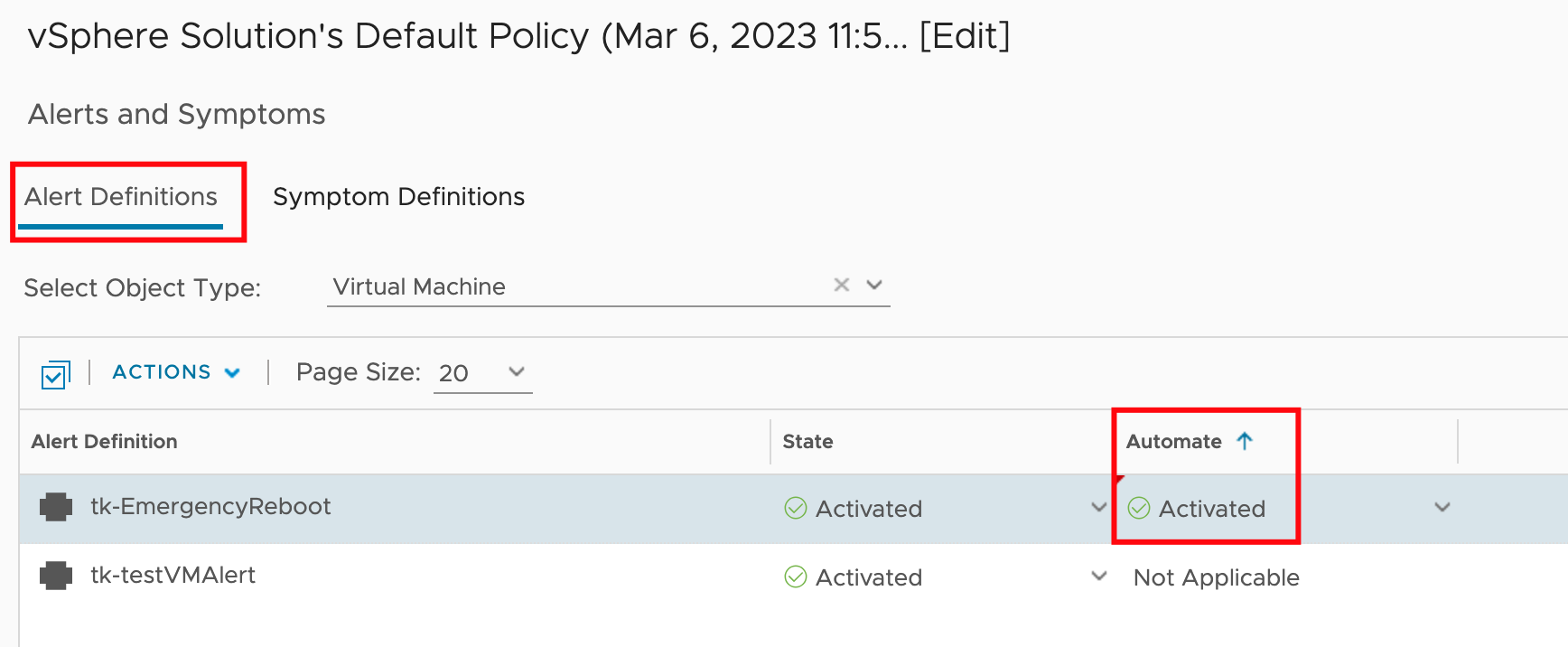Click Automate Activated check icon for tk-EmergencyReboot
Viewport: 1568px width, 647px height.
pos(1139,508)
